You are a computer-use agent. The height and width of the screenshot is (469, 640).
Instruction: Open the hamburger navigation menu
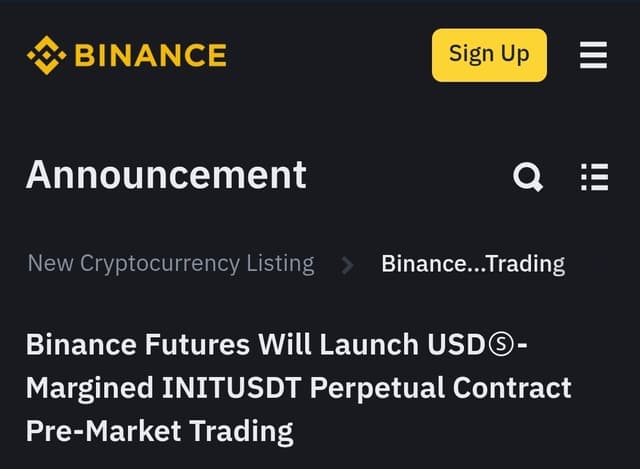pos(593,55)
